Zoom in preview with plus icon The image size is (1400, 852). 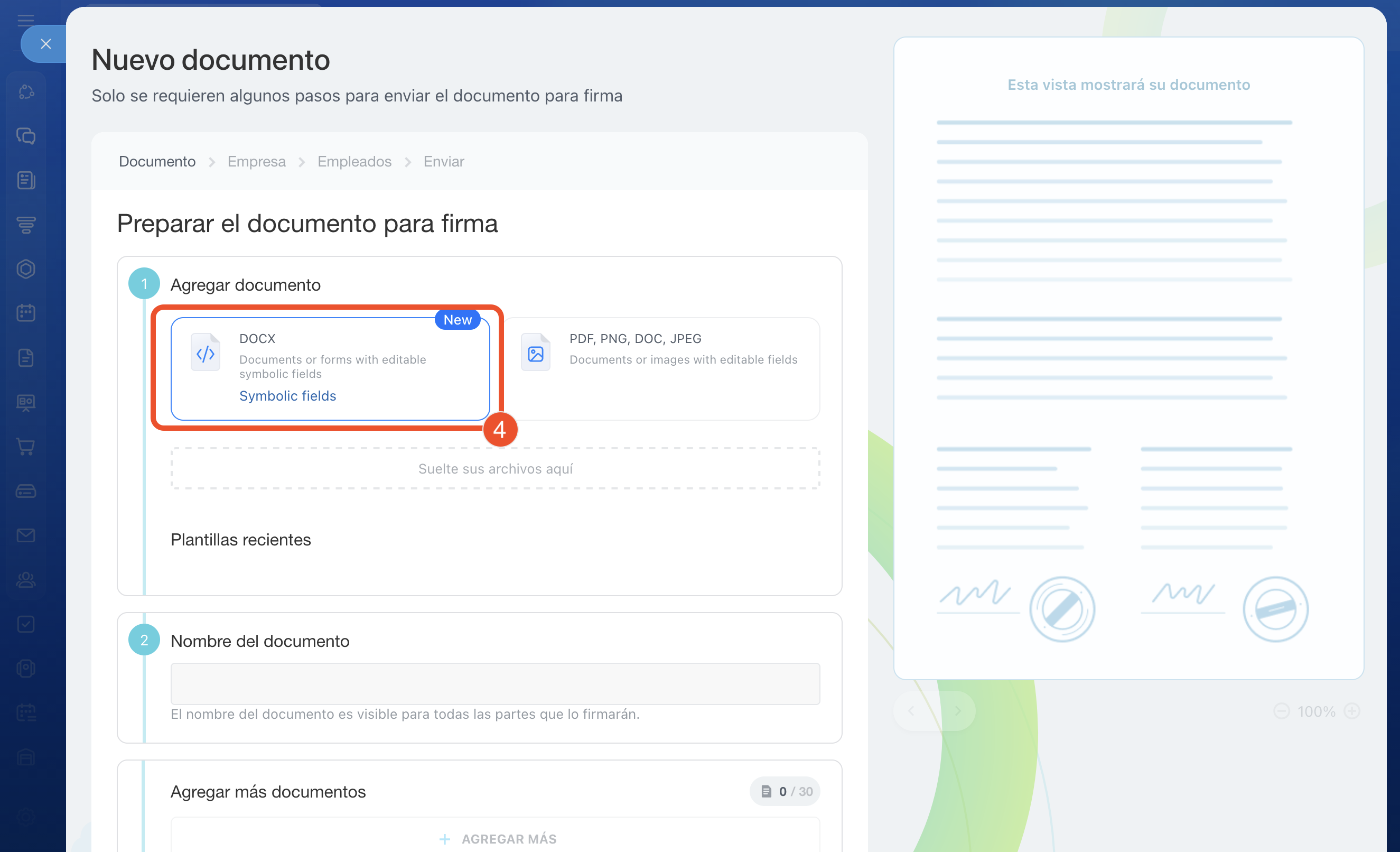click(x=1352, y=711)
